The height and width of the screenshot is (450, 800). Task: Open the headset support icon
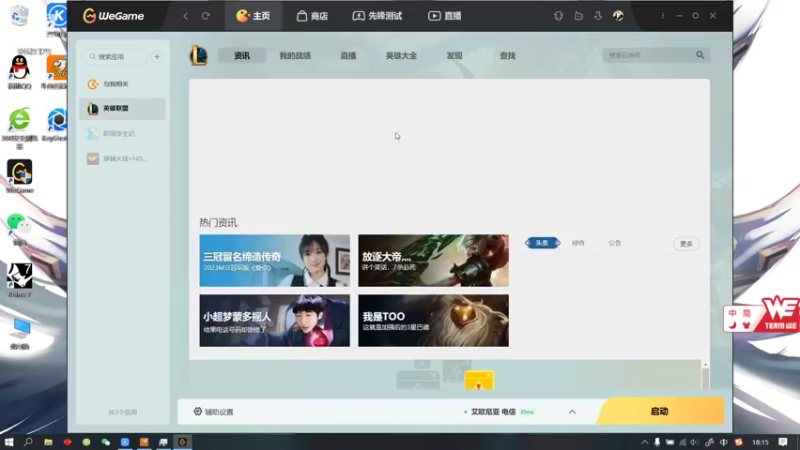pyautogui.click(x=558, y=16)
